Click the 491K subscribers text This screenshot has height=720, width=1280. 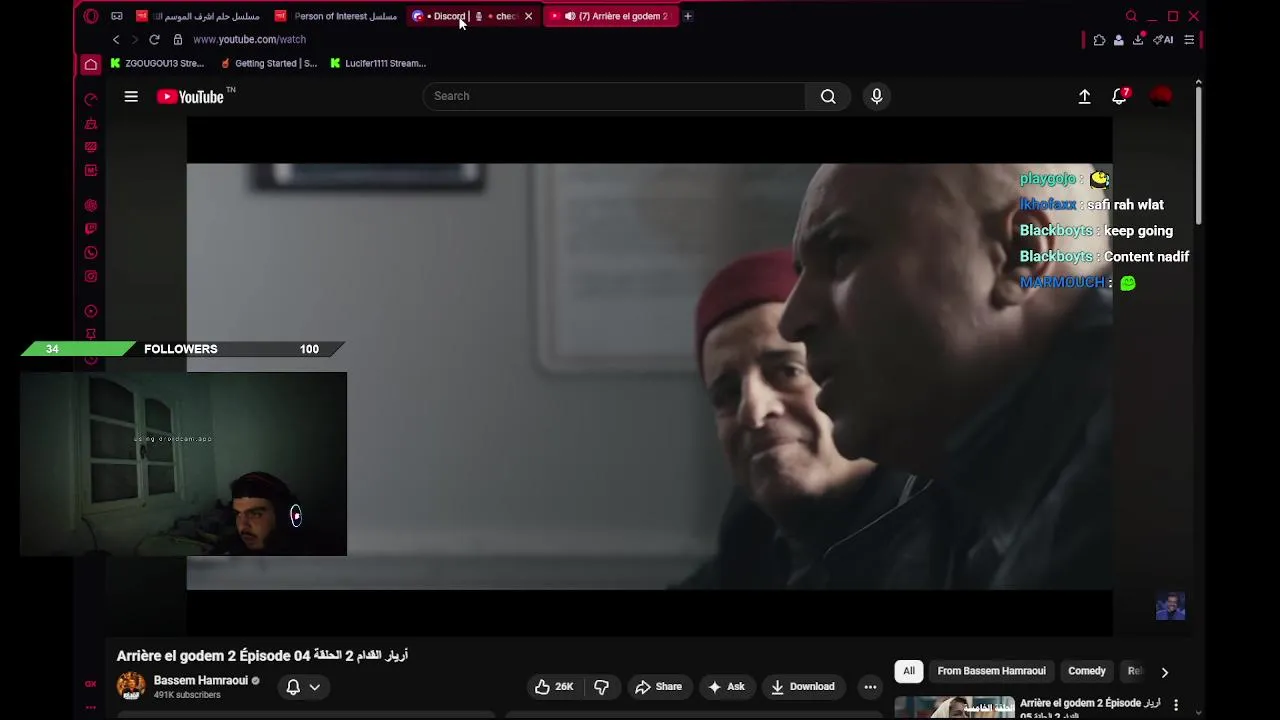pos(187,695)
